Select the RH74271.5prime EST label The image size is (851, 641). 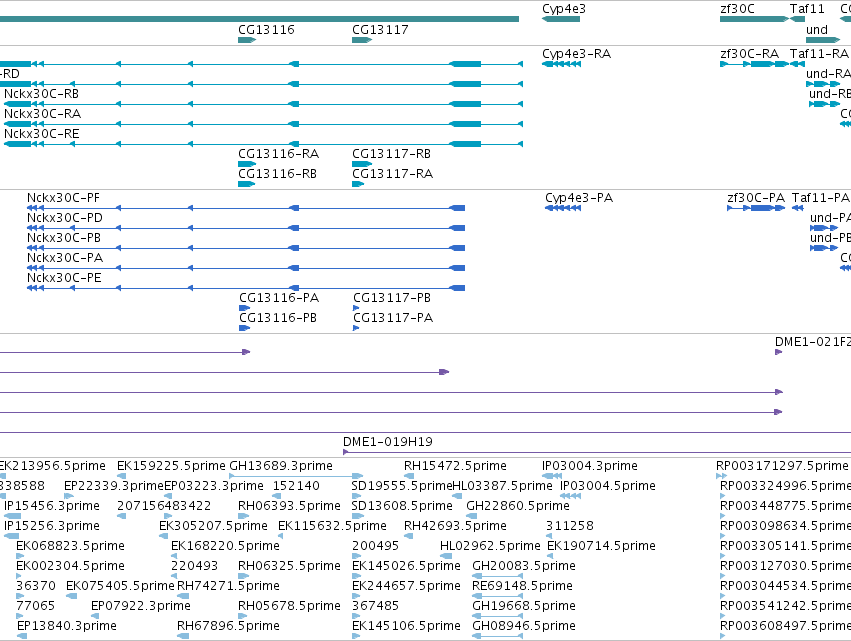pos(228,586)
